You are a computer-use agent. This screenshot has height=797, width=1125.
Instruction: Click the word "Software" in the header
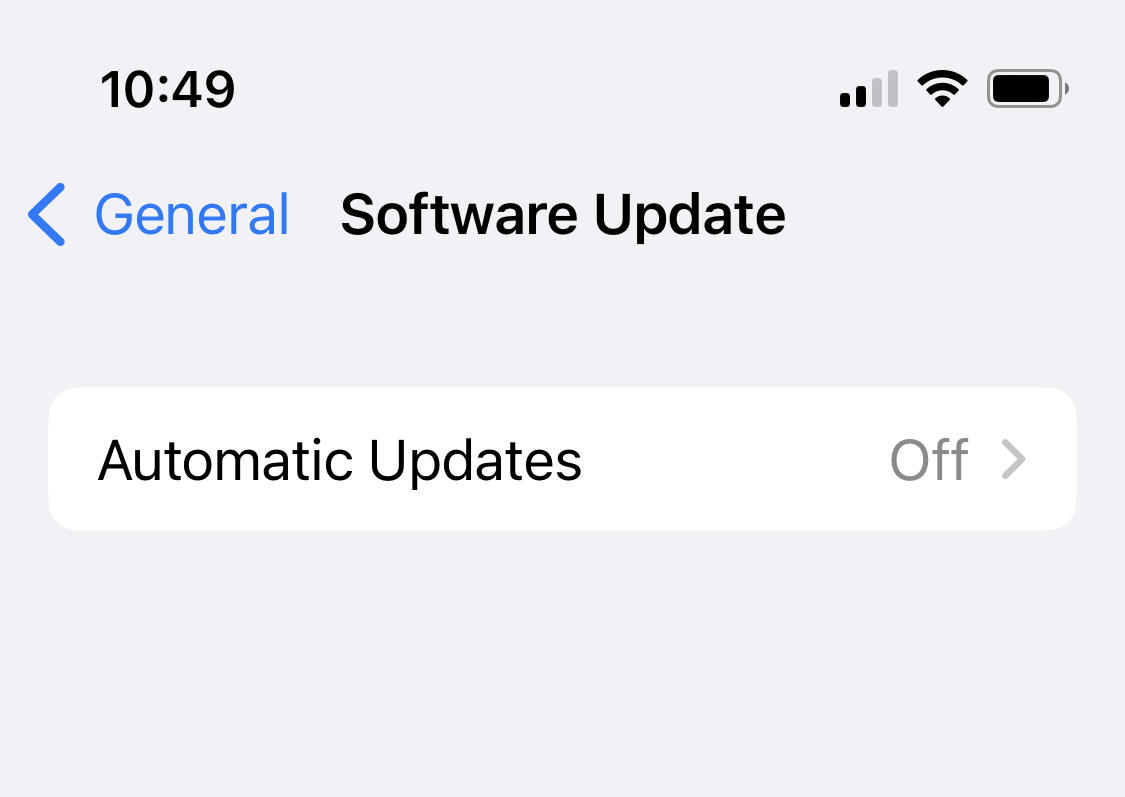459,214
